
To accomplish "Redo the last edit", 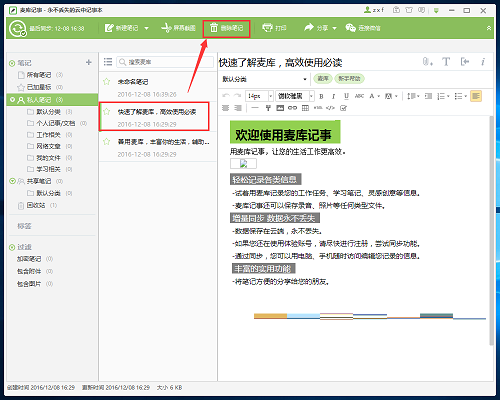I will tap(237, 96).
